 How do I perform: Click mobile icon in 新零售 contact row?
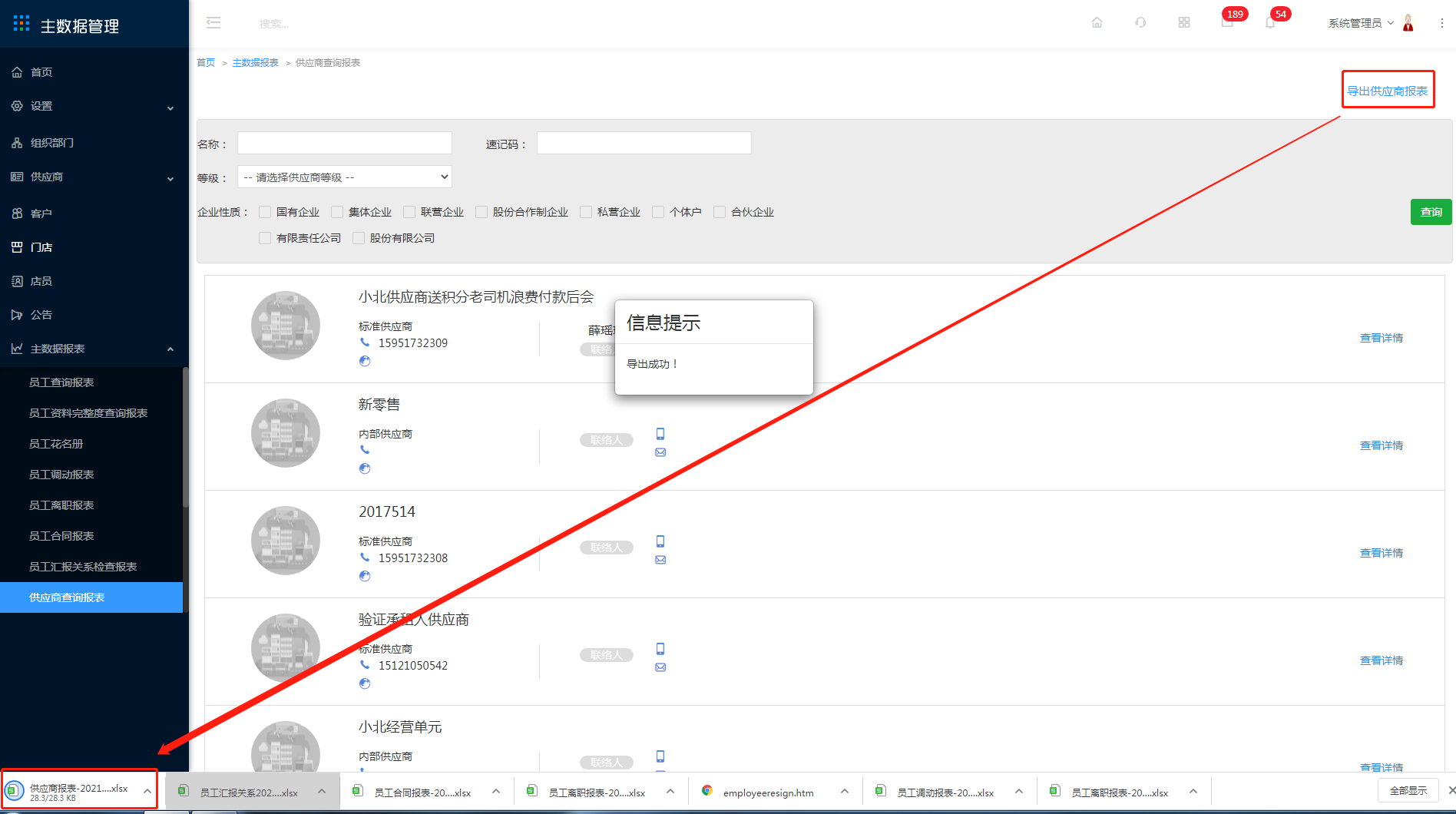coord(660,434)
